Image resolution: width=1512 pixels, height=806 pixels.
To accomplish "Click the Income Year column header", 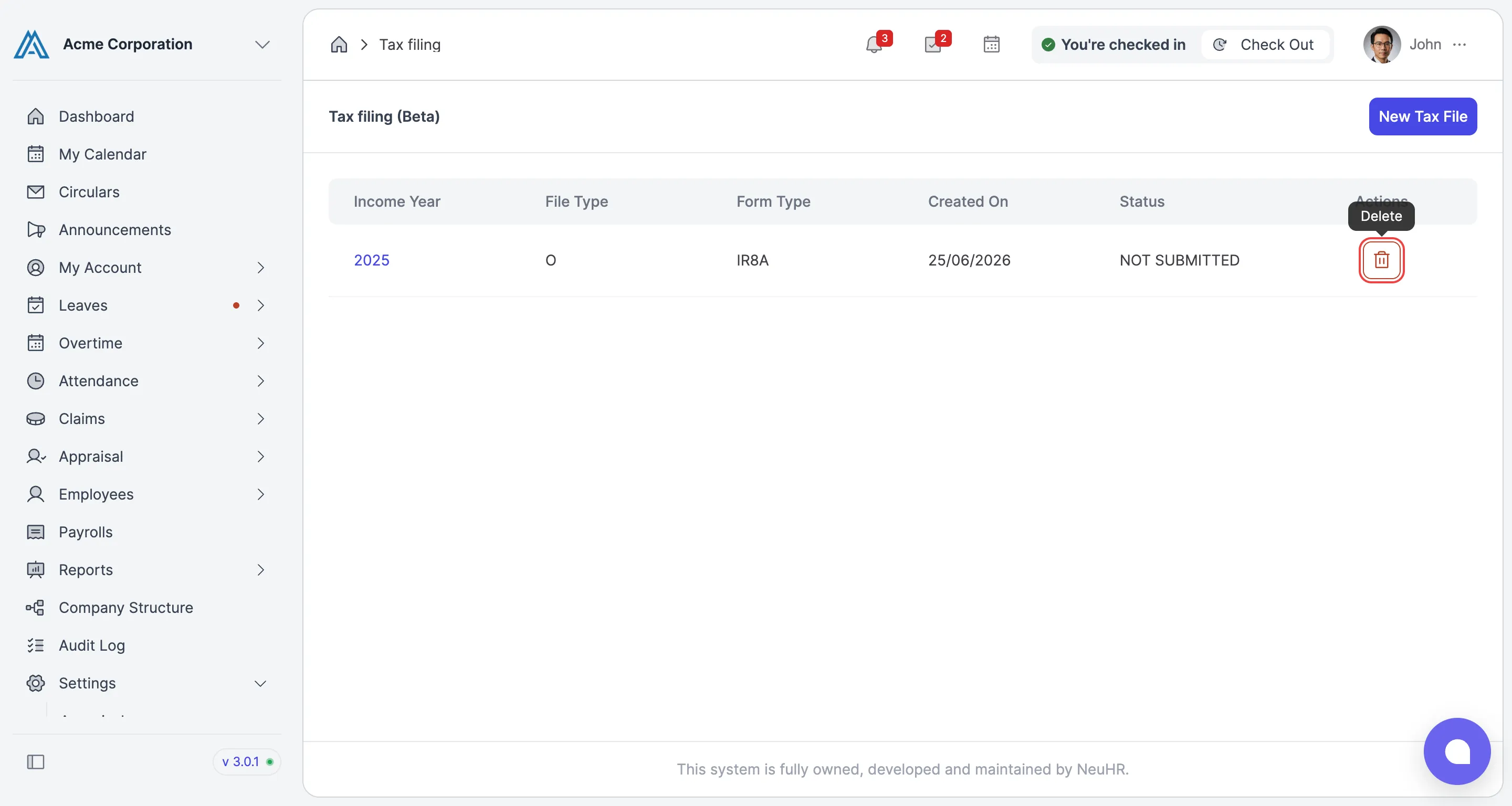I will 397,201.
